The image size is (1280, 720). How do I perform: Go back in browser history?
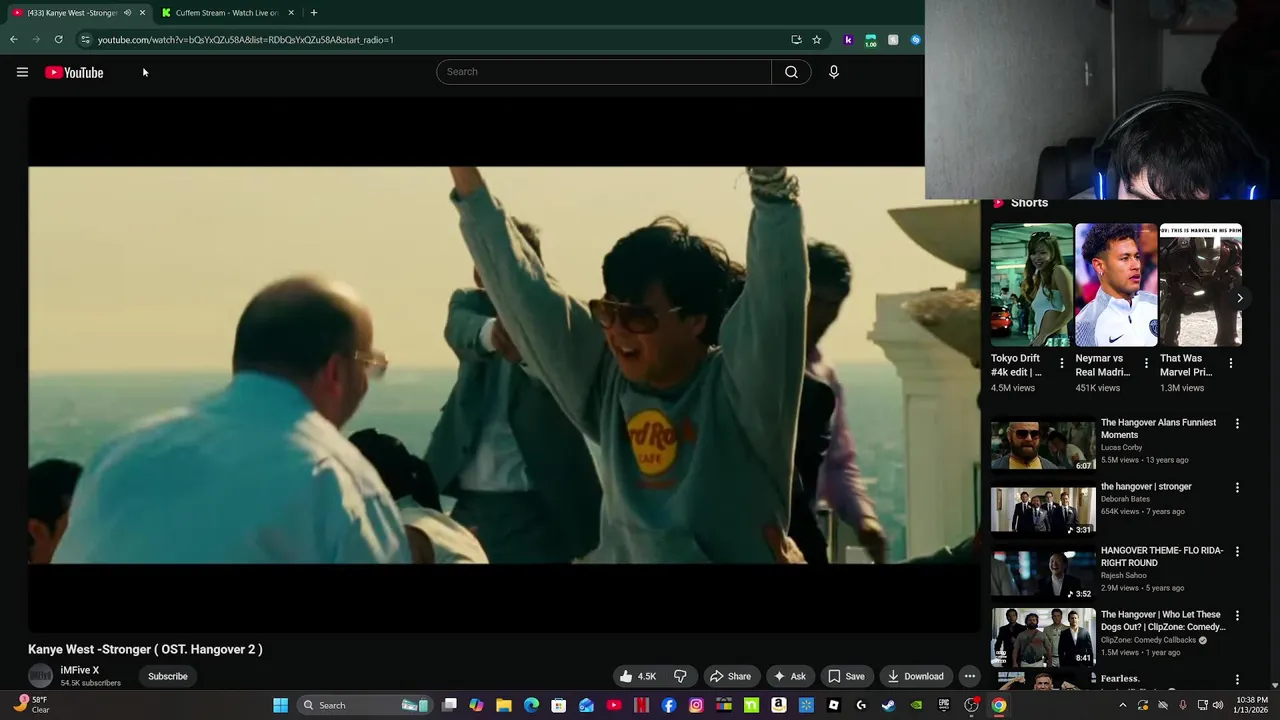(14, 40)
